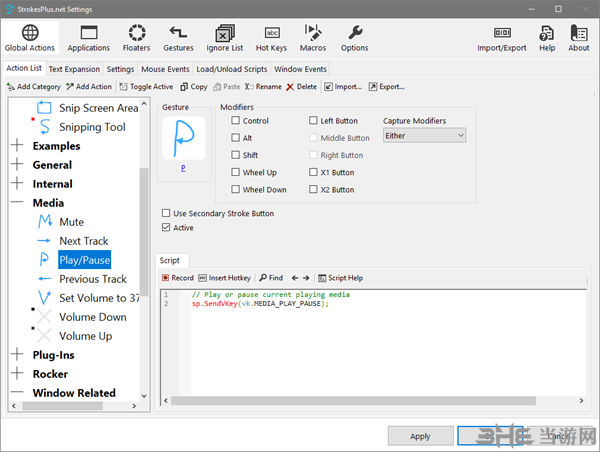Collapse the Window Related category

point(17,392)
